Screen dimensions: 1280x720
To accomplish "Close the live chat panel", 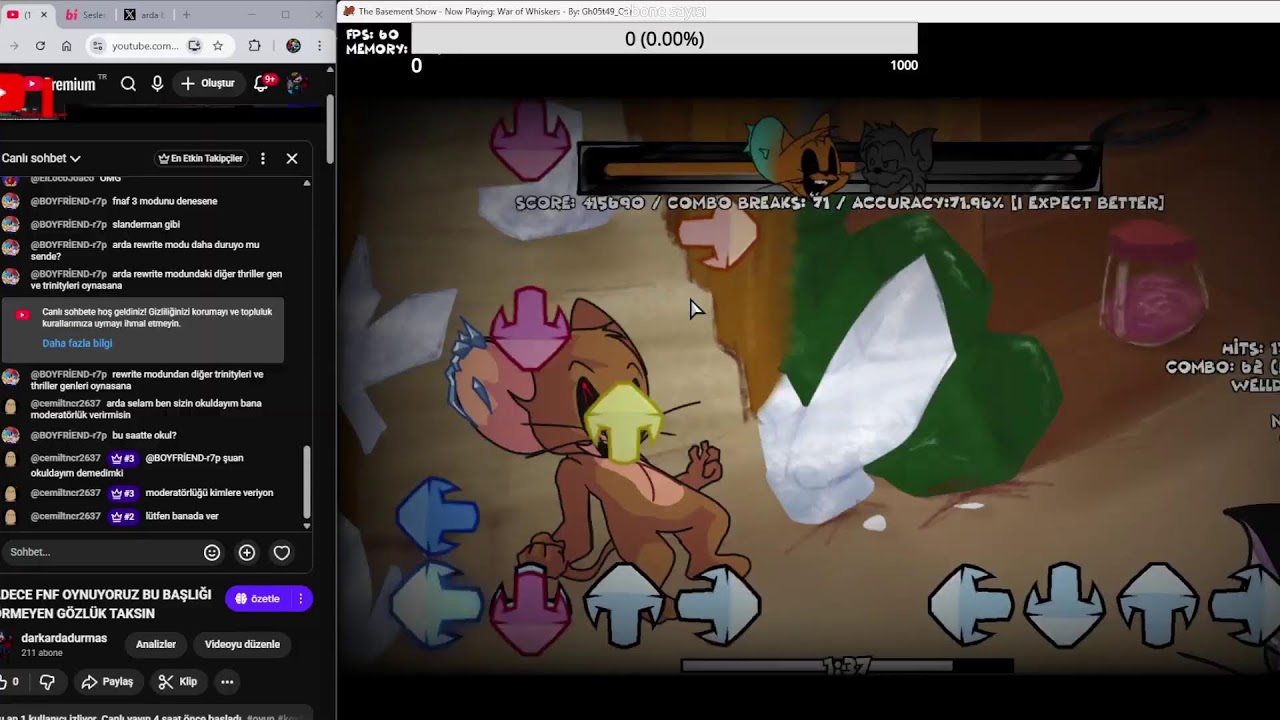I will point(292,158).
